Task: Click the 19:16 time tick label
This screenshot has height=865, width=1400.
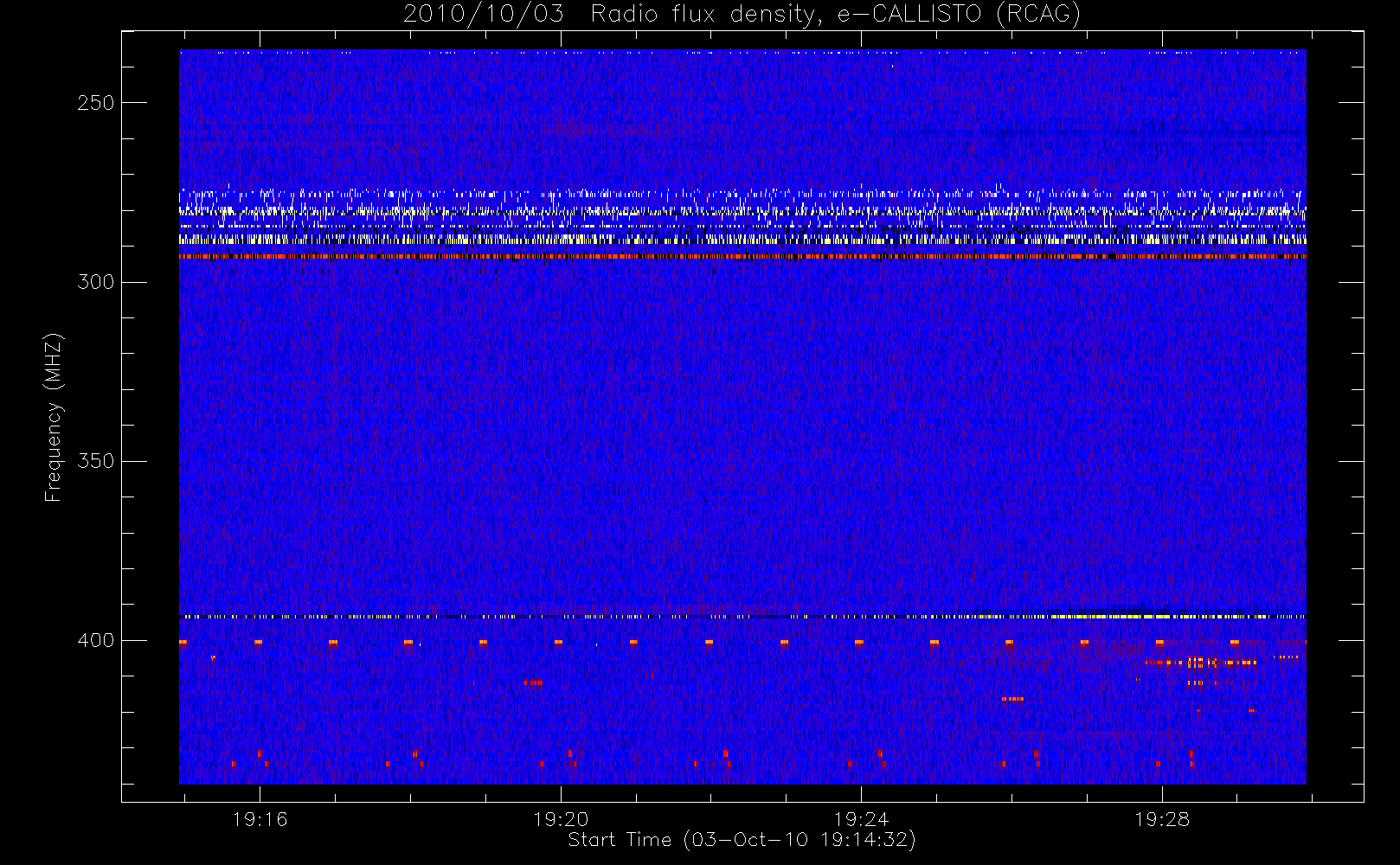Action: pos(260,819)
